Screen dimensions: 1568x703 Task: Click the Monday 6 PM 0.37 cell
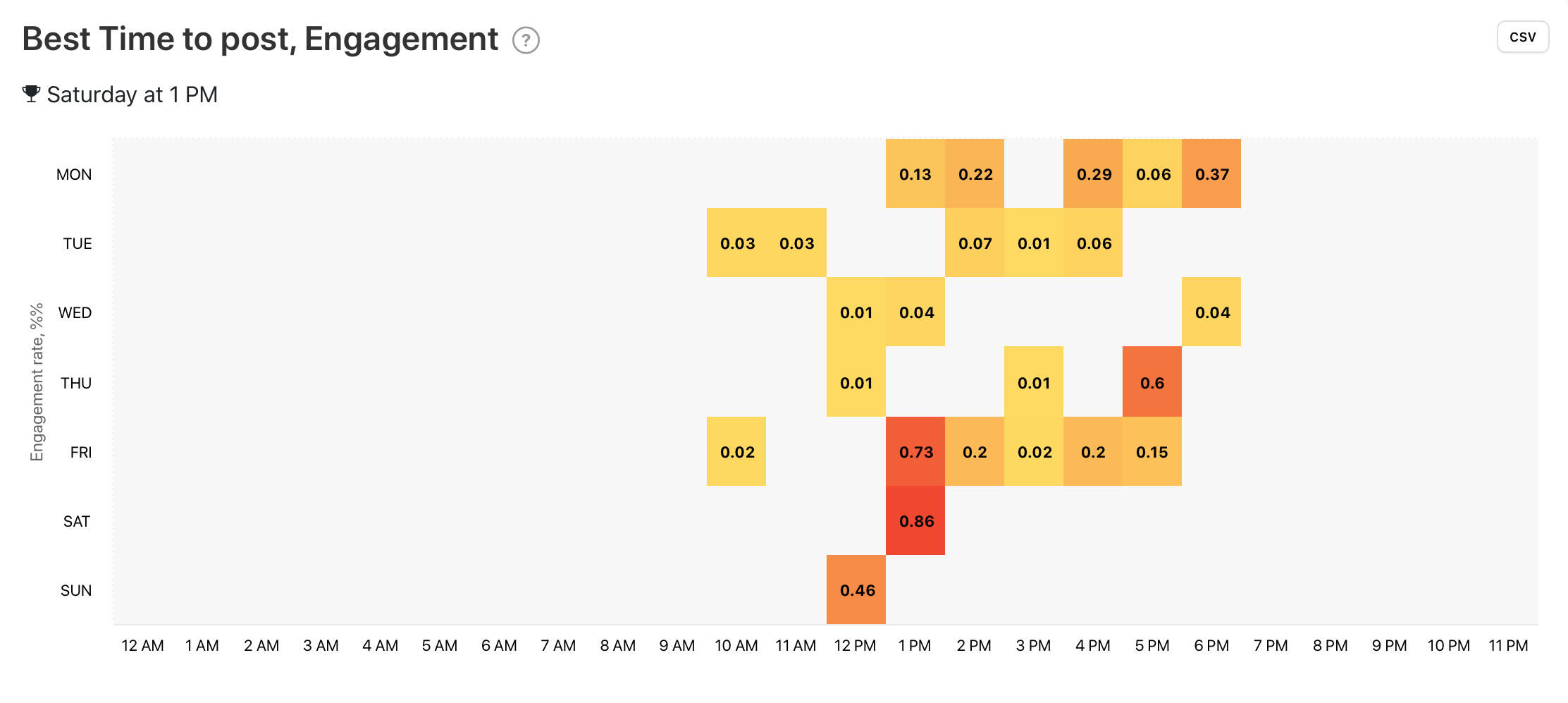(1211, 174)
